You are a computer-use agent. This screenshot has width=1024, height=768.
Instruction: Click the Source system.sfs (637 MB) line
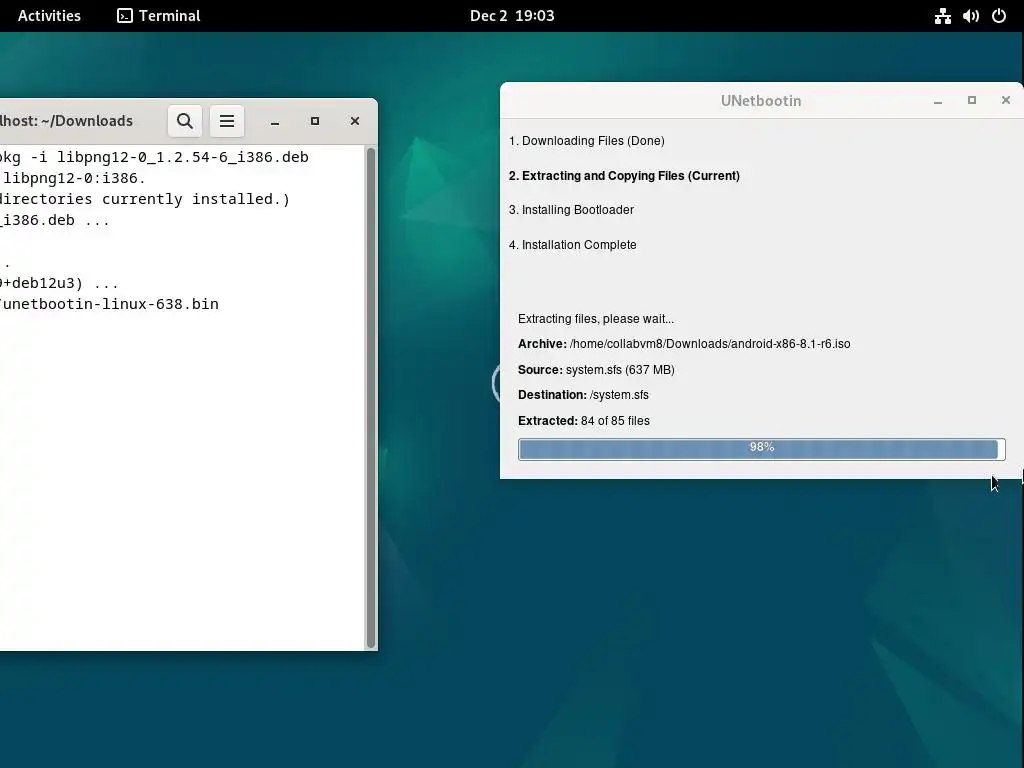(x=596, y=370)
